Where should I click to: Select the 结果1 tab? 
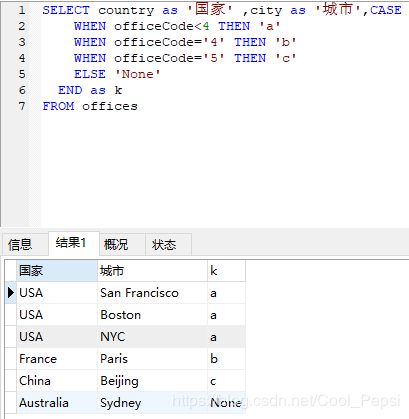click(x=74, y=243)
